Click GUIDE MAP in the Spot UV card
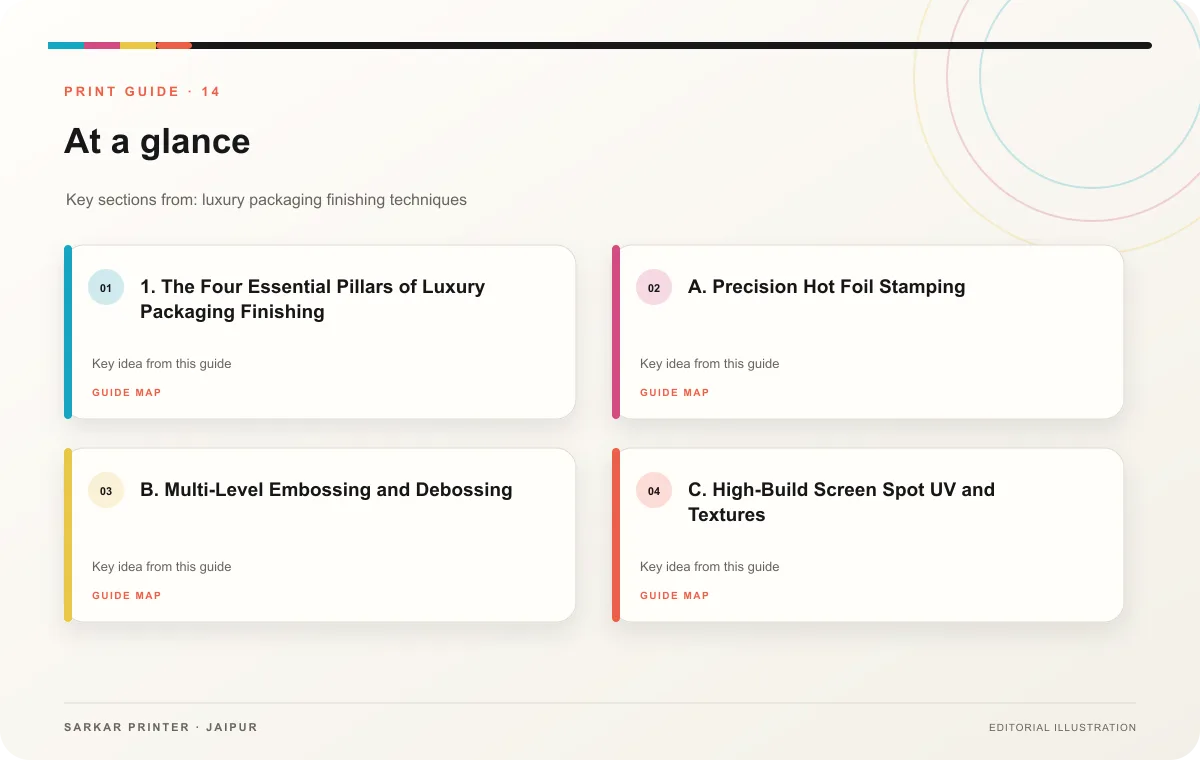The image size is (1200, 760). click(675, 596)
